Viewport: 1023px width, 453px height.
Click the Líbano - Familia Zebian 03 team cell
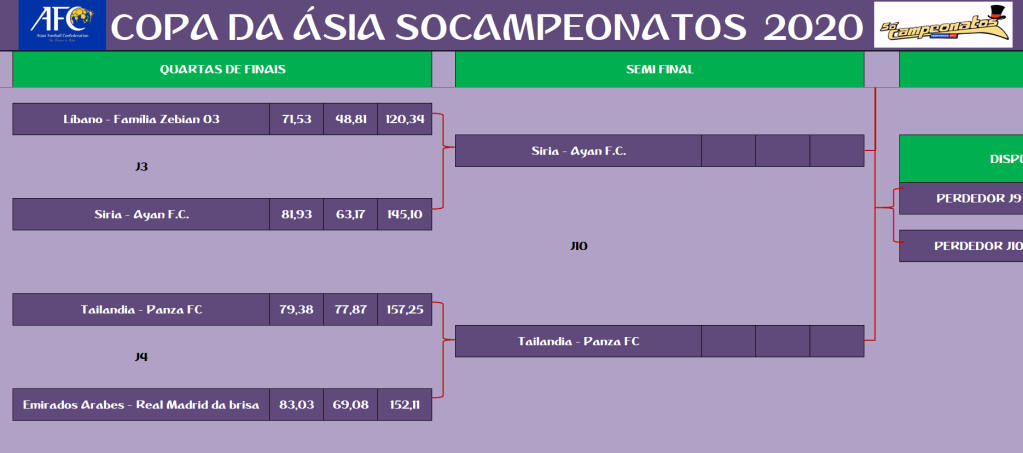(x=141, y=119)
